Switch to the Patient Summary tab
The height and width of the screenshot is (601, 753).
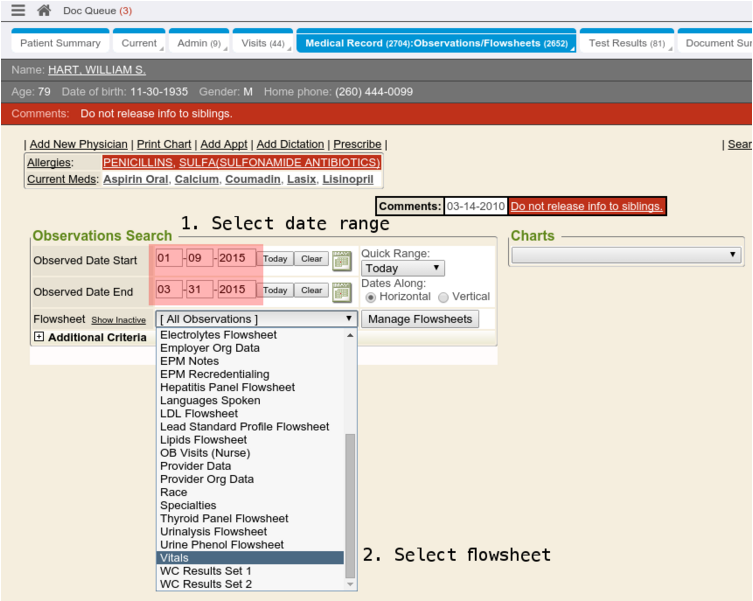point(61,44)
